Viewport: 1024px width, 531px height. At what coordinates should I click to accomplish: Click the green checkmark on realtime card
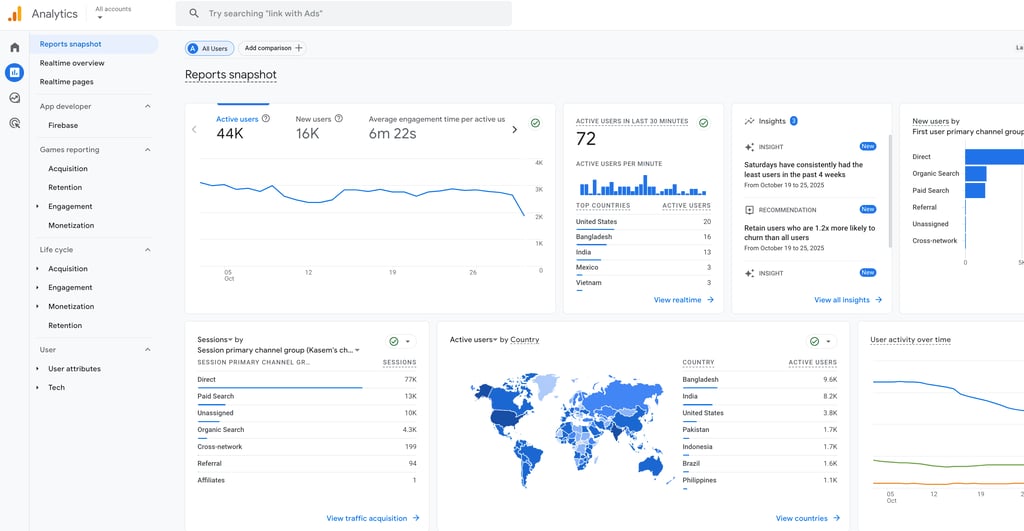pyautogui.click(x=703, y=123)
